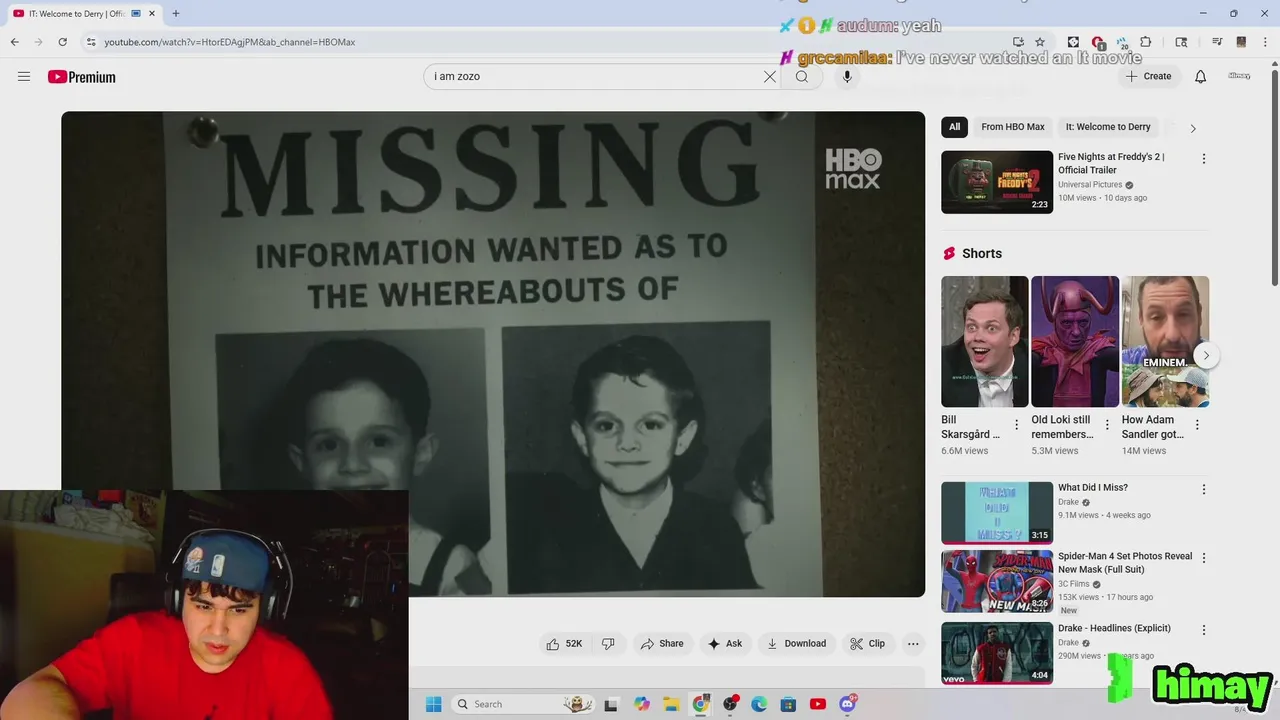Reload the page

pyautogui.click(x=62, y=42)
